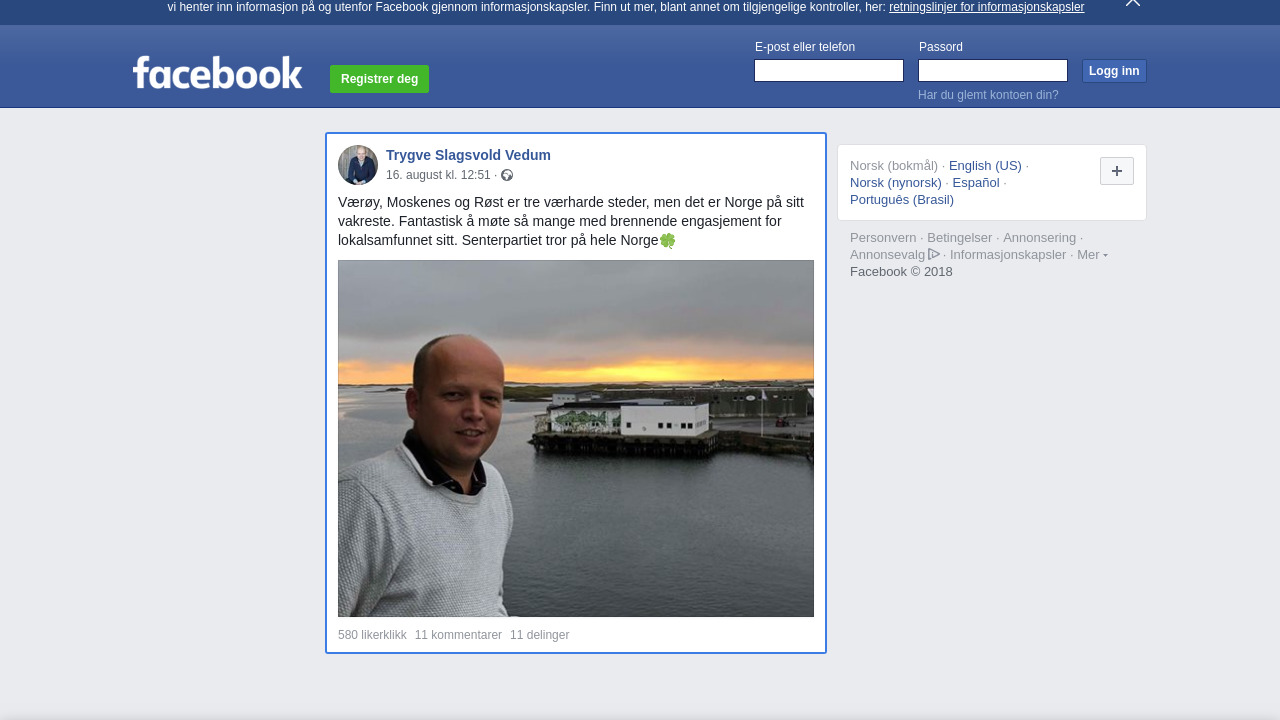Click the Facebook logo
Screen dimensions: 1280x720
click(x=217, y=73)
